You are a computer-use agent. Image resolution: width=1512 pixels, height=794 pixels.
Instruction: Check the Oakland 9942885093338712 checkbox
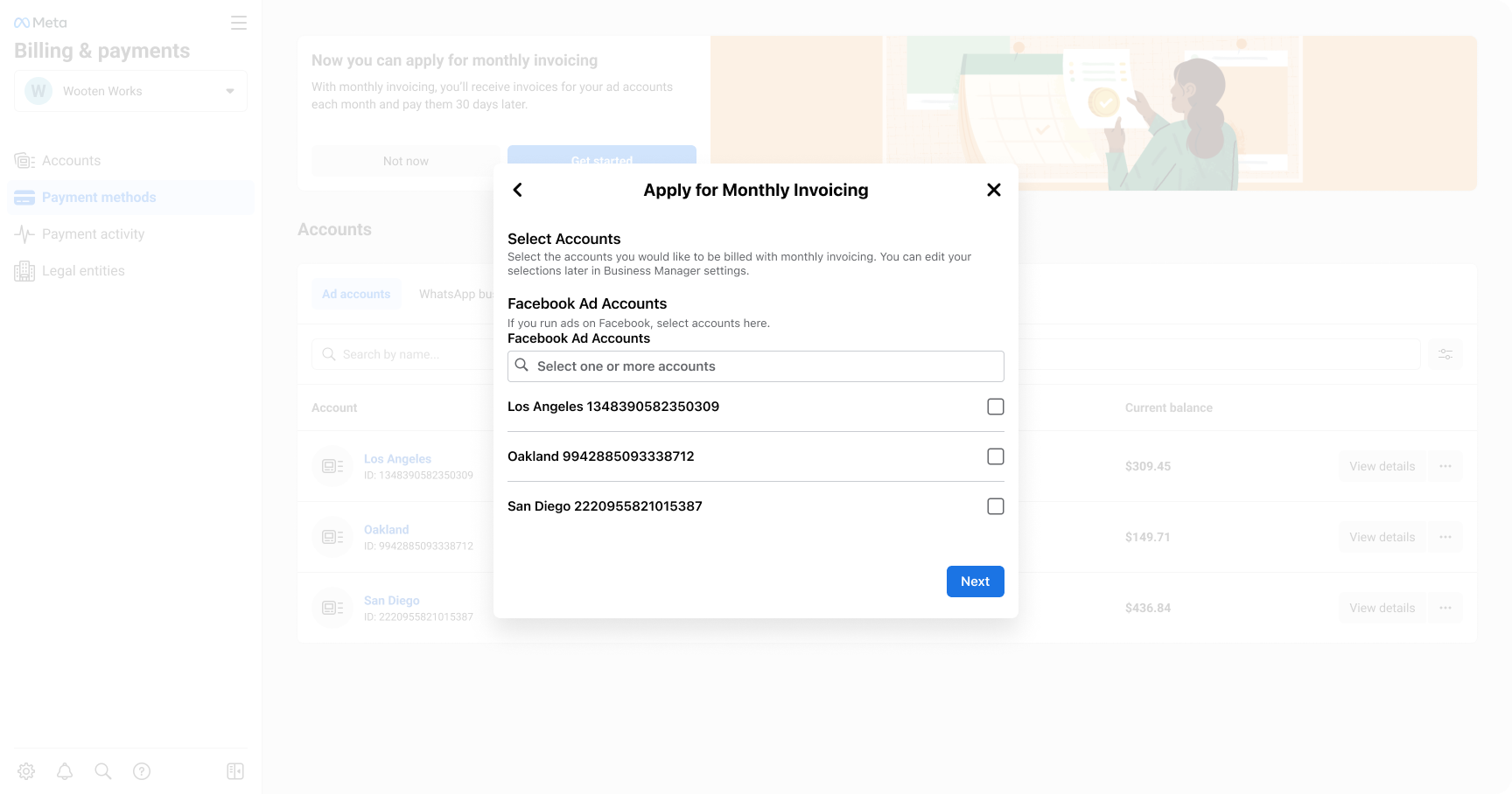996,456
